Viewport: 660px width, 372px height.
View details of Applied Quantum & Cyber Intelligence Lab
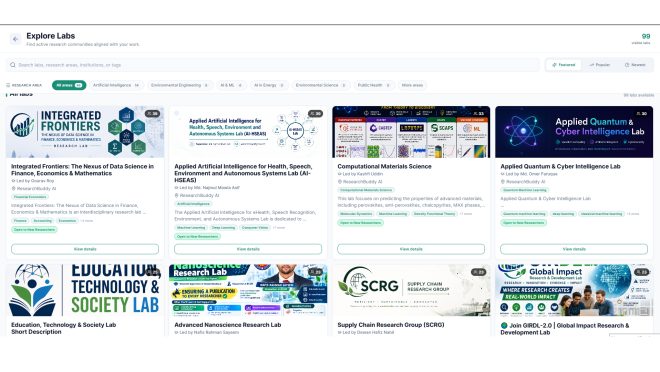click(574, 249)
